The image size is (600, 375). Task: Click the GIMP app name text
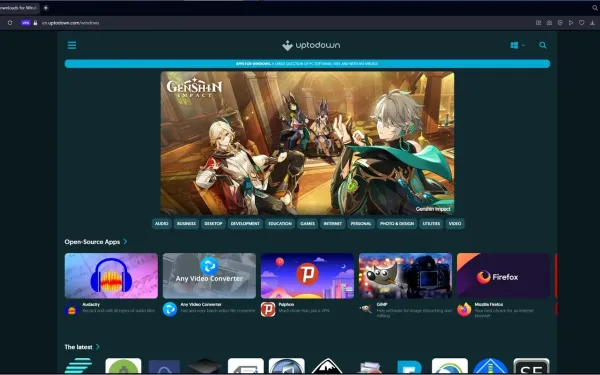coord(382,305)
